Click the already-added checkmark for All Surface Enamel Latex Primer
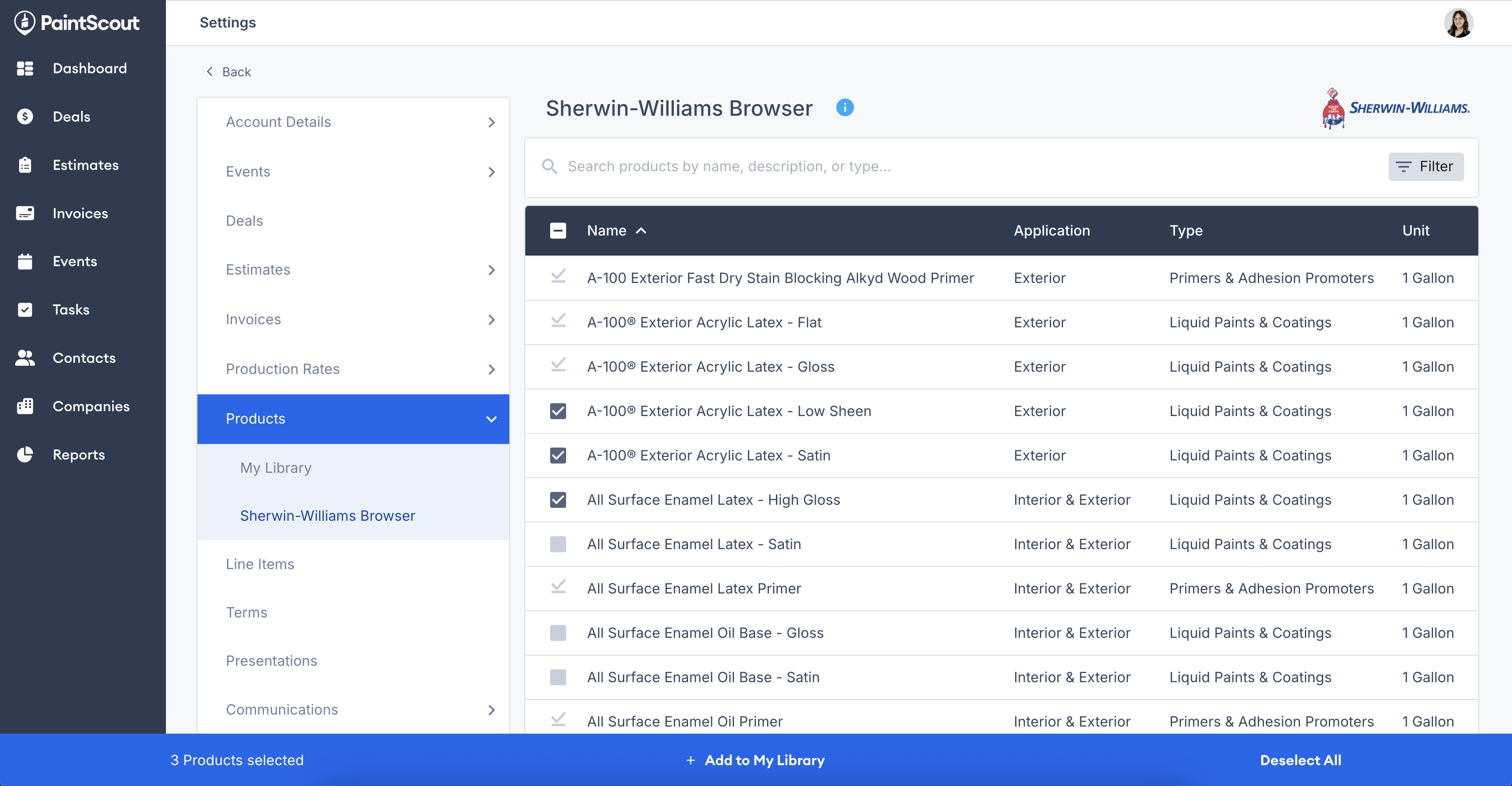1512x786 pixels. pyautogui.click(x=558, y=587)
